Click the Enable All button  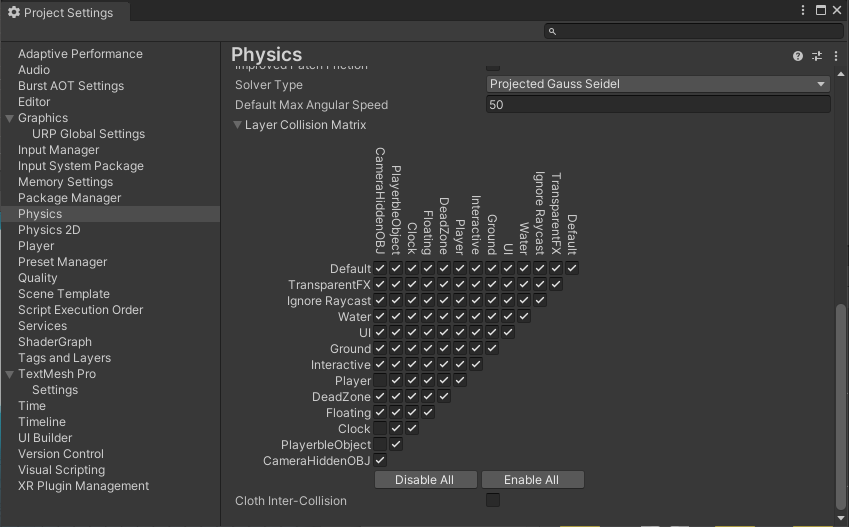(532, 480)
